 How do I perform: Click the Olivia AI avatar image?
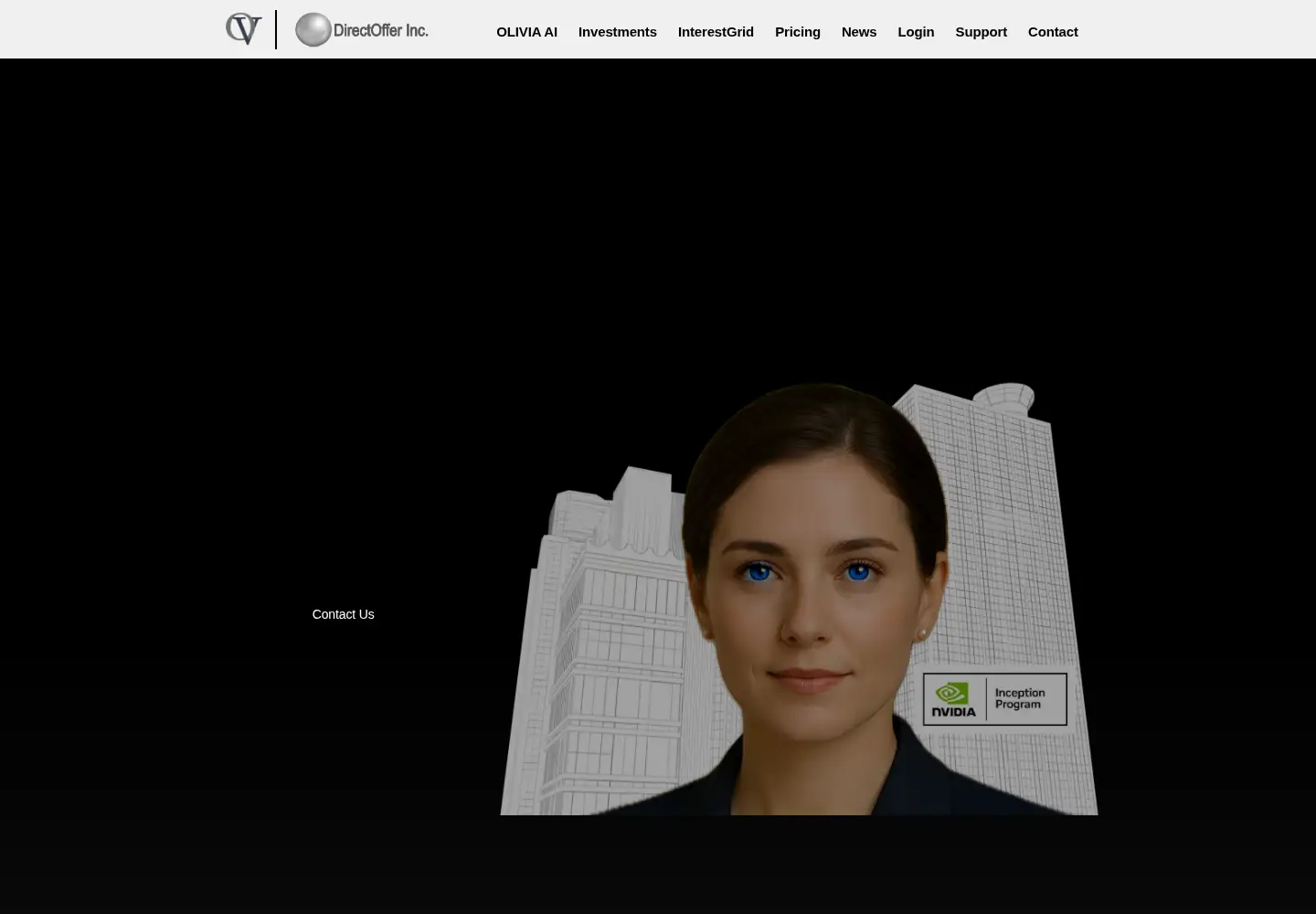799,599
